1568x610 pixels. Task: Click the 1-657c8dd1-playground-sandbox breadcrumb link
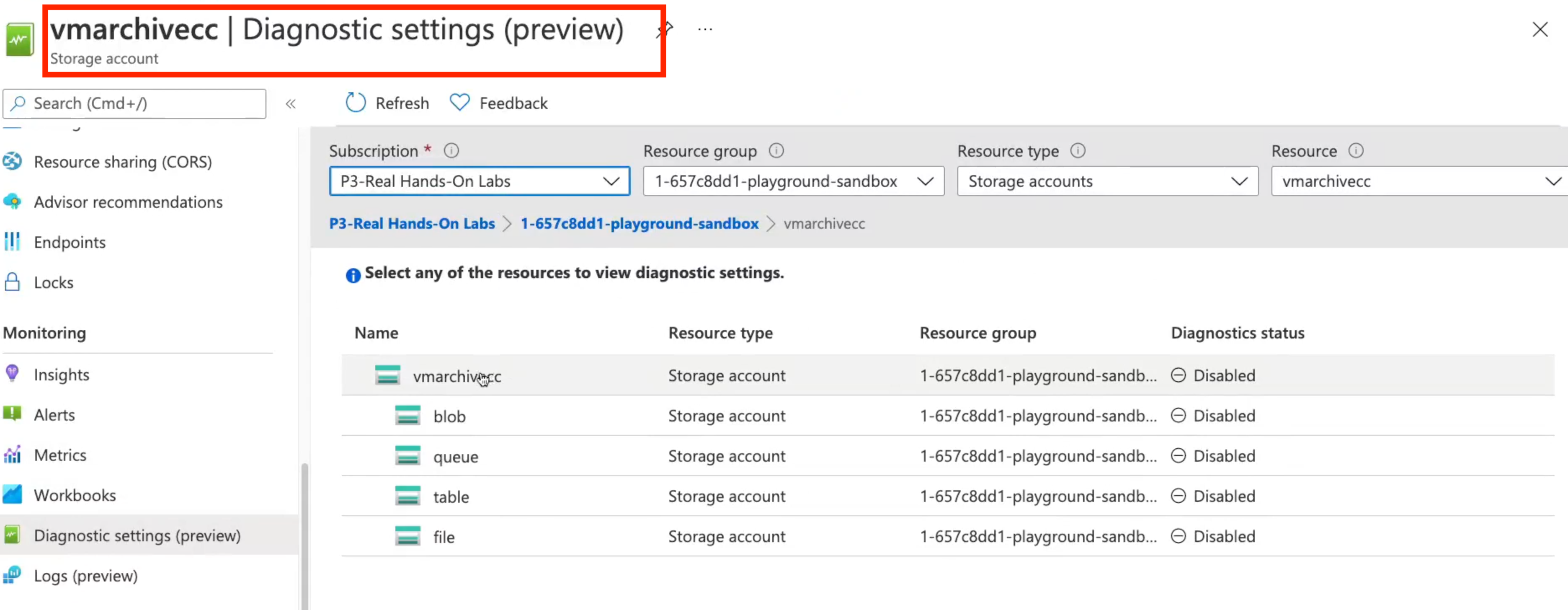640,224
